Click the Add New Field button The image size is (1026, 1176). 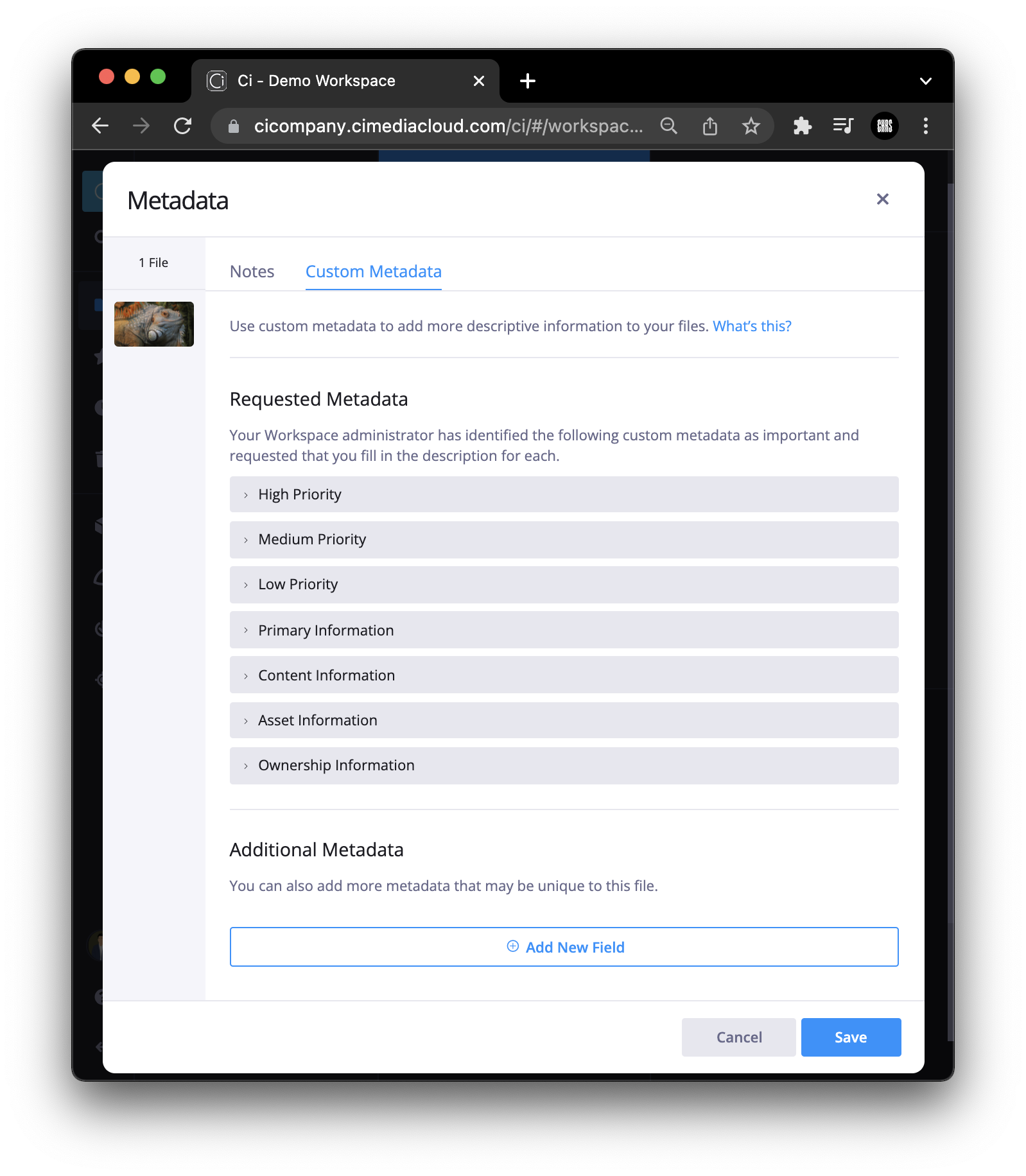coord(564,947)
